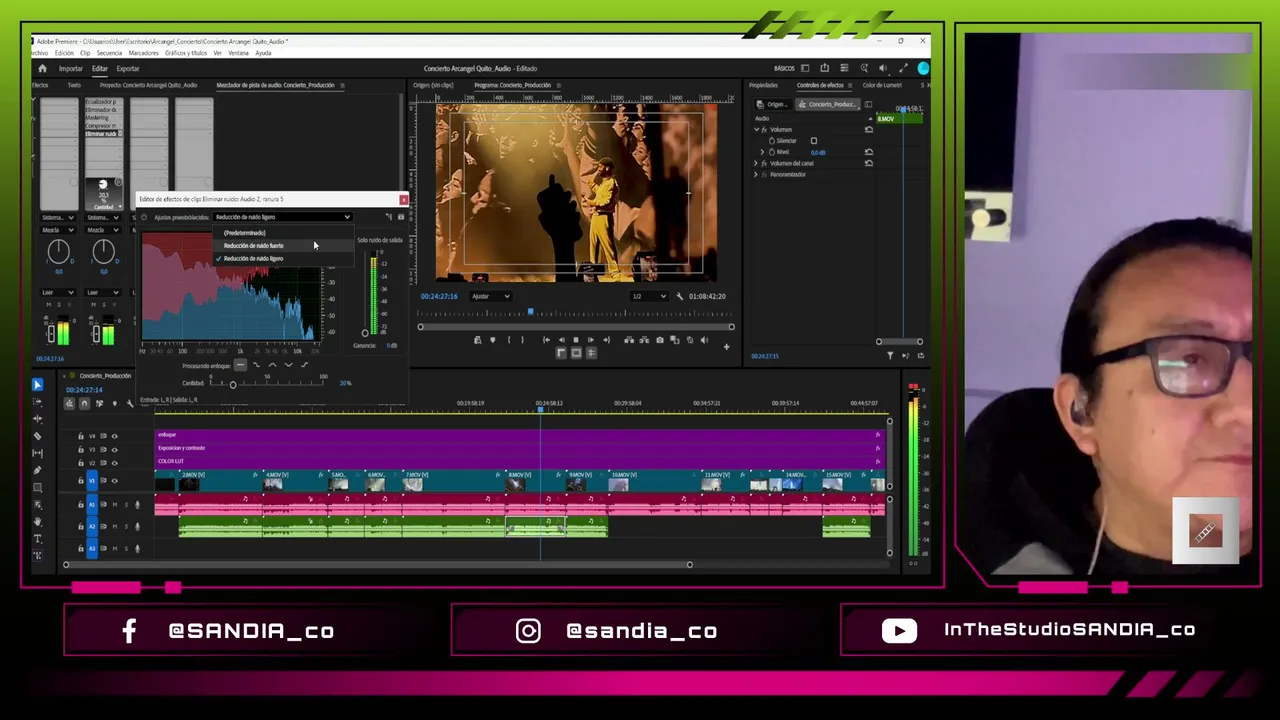Open the Ajustar zoom level dropdown
Screen dimensions: 1280x720
coord(490,296)
